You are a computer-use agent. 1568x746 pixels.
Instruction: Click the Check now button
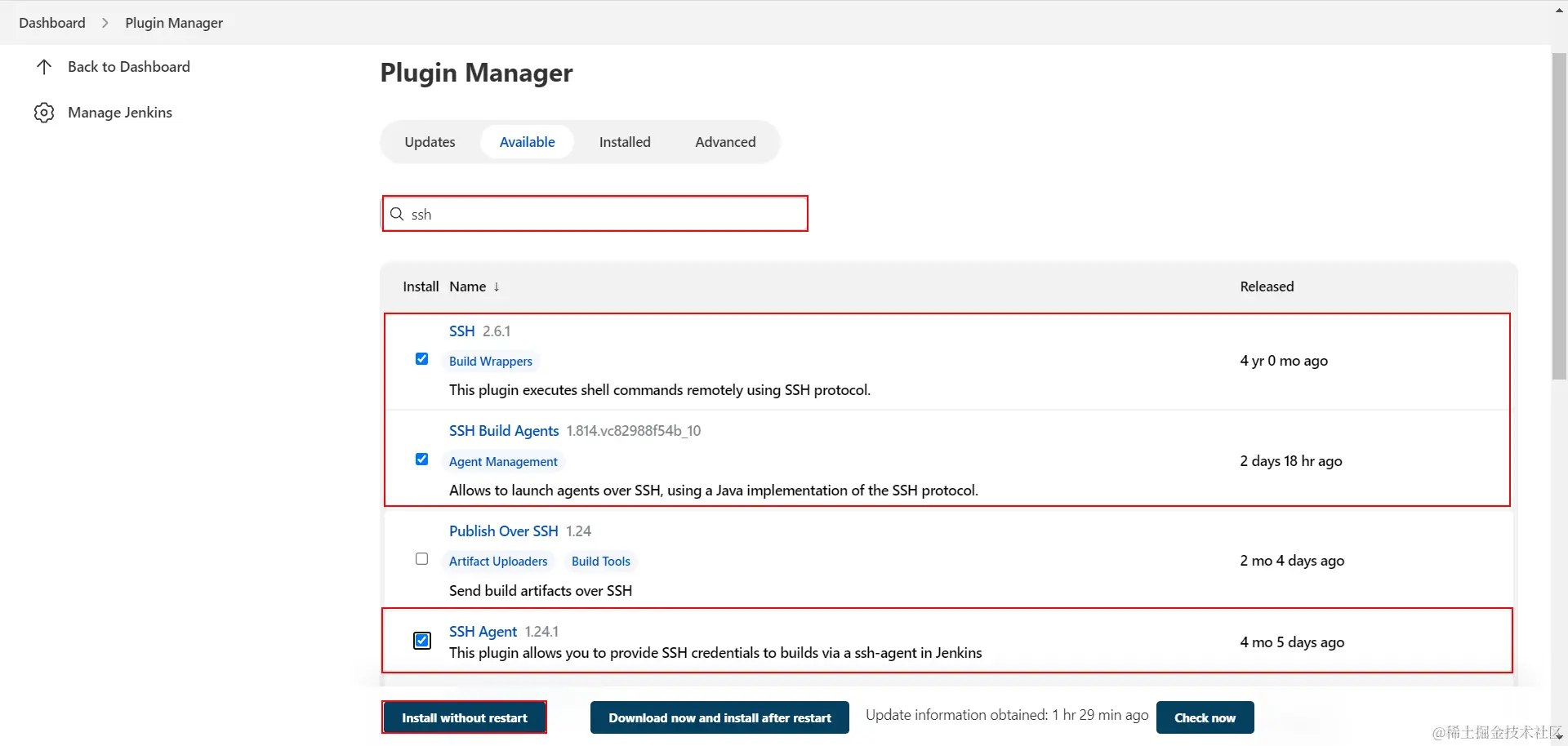(x=1205, y=718)
